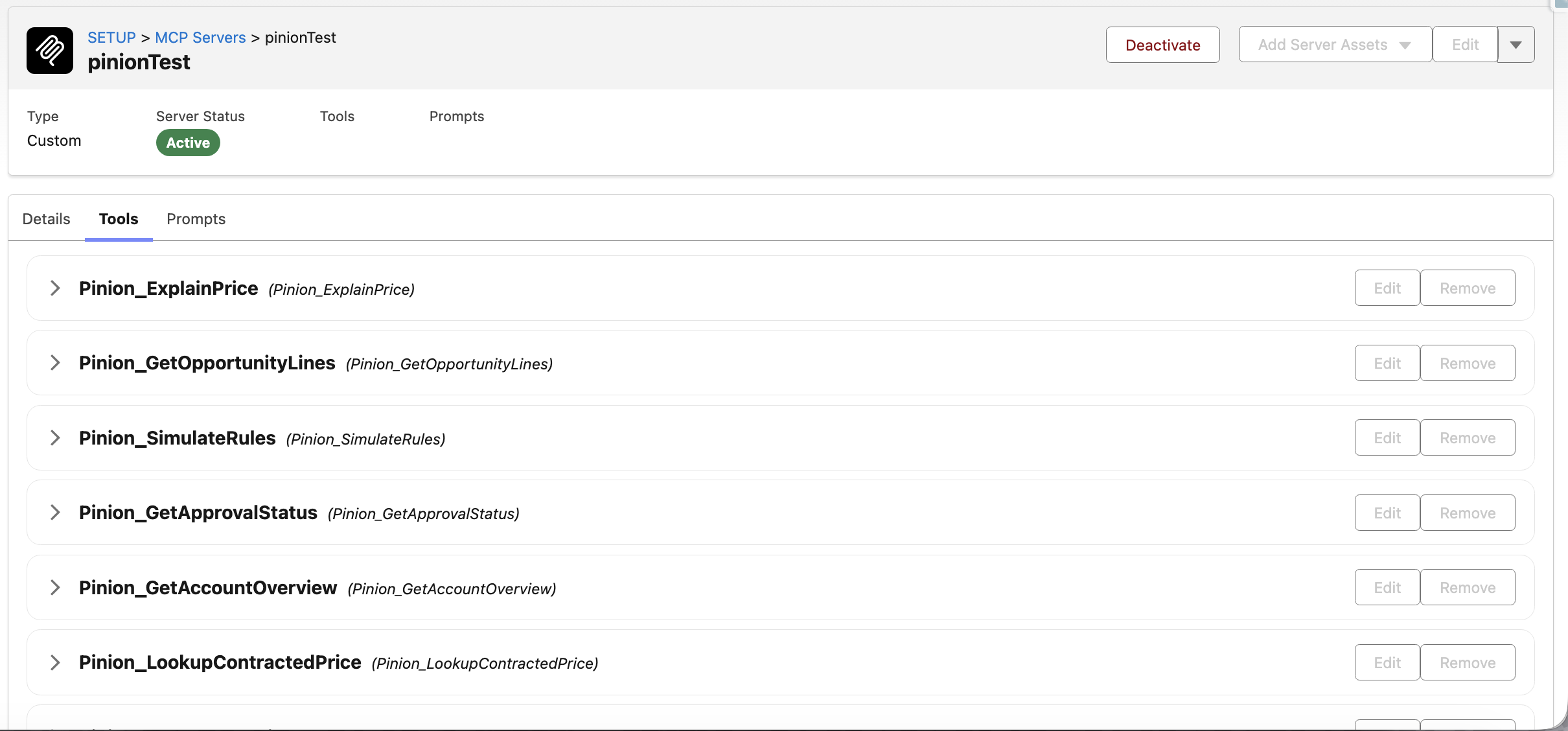Viewport: 1568px width, 731px height.
Task: Click the pinionTest page title
Action: point(139,62)
